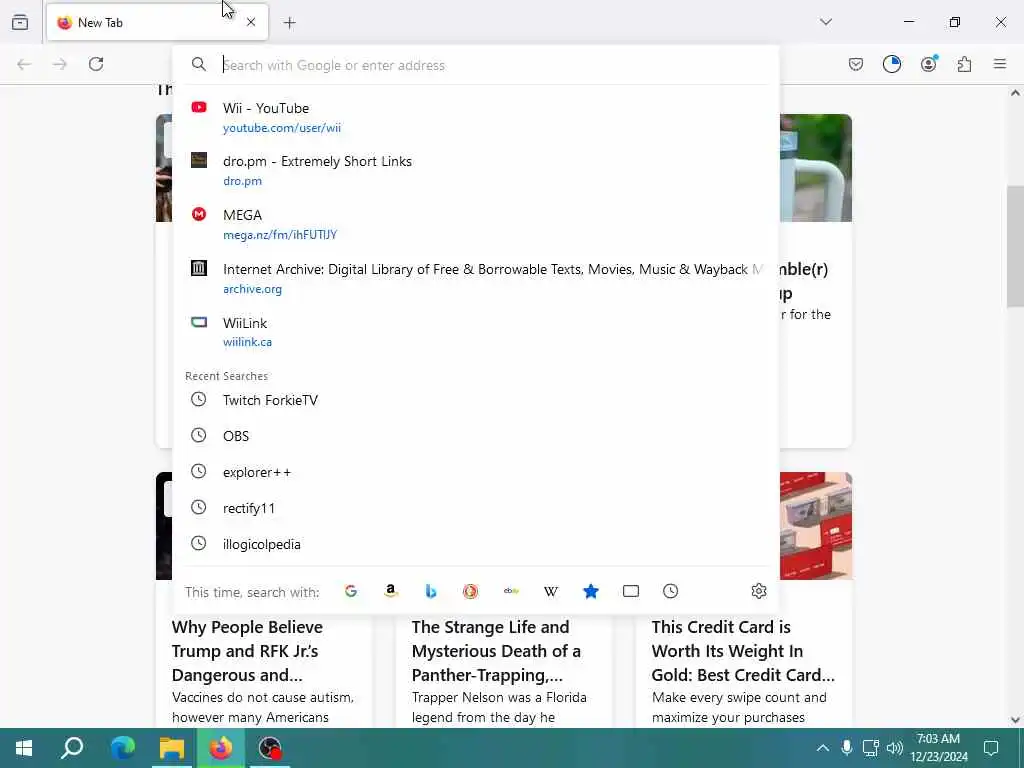
Task: Click page scrollbar down arrow
Action: 1015,720
